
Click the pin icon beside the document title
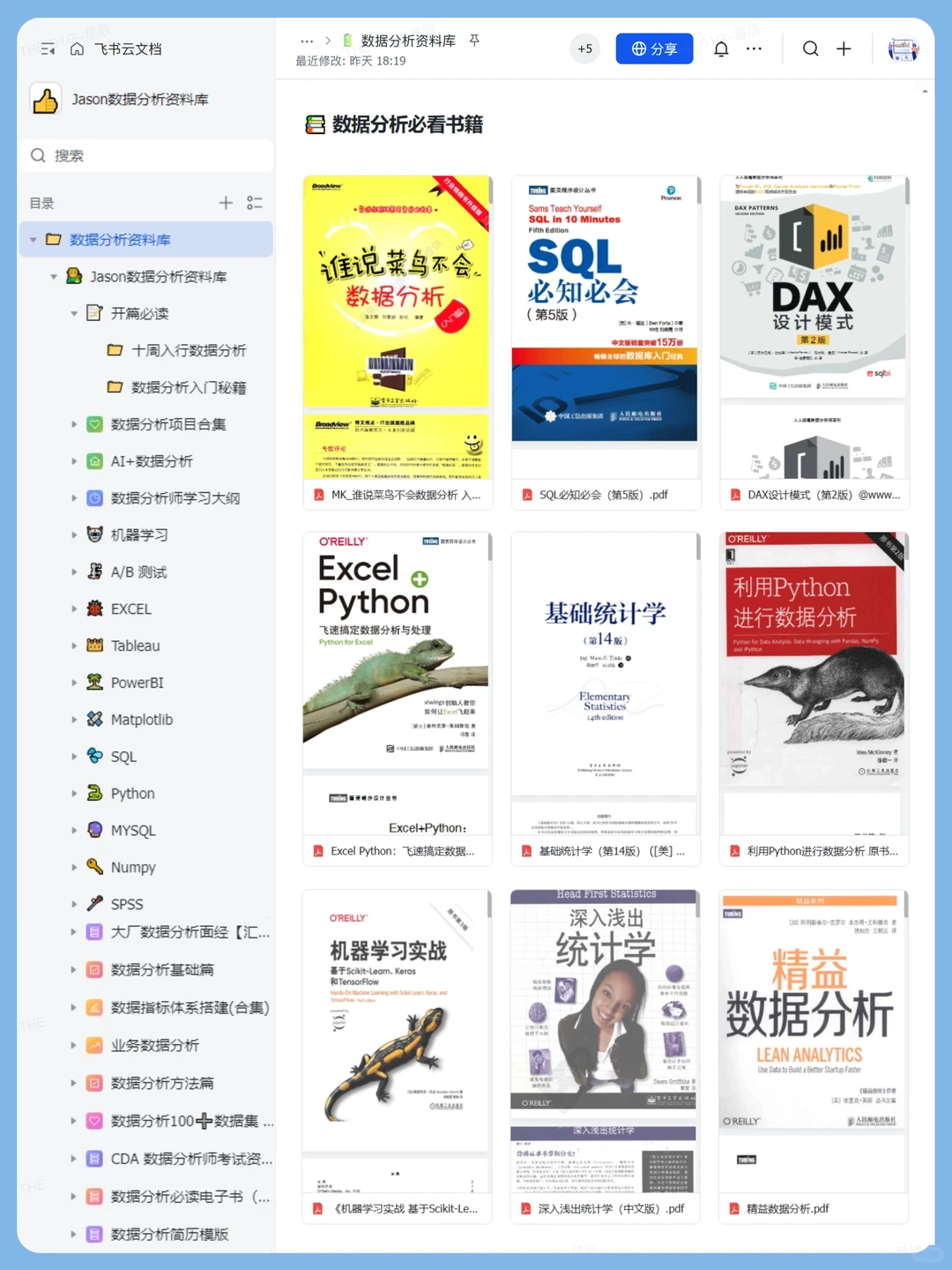474,41
